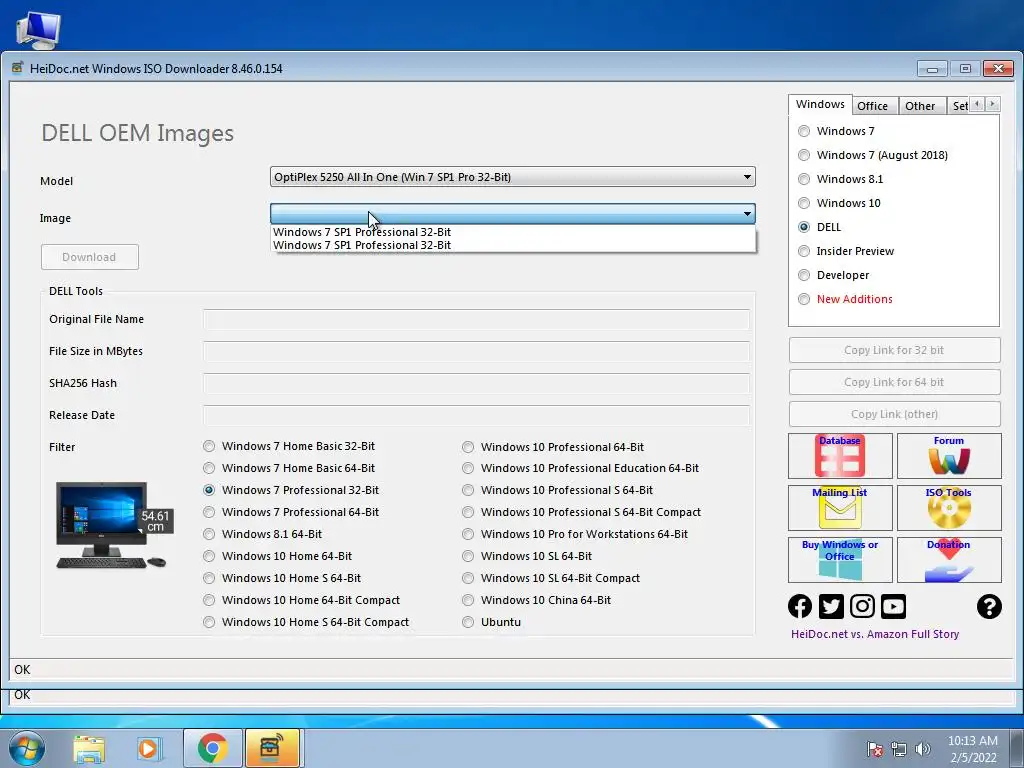1024x768 pixels.
Task: Click Copy Link for 64 bit
Action: (x=894, y=382)
